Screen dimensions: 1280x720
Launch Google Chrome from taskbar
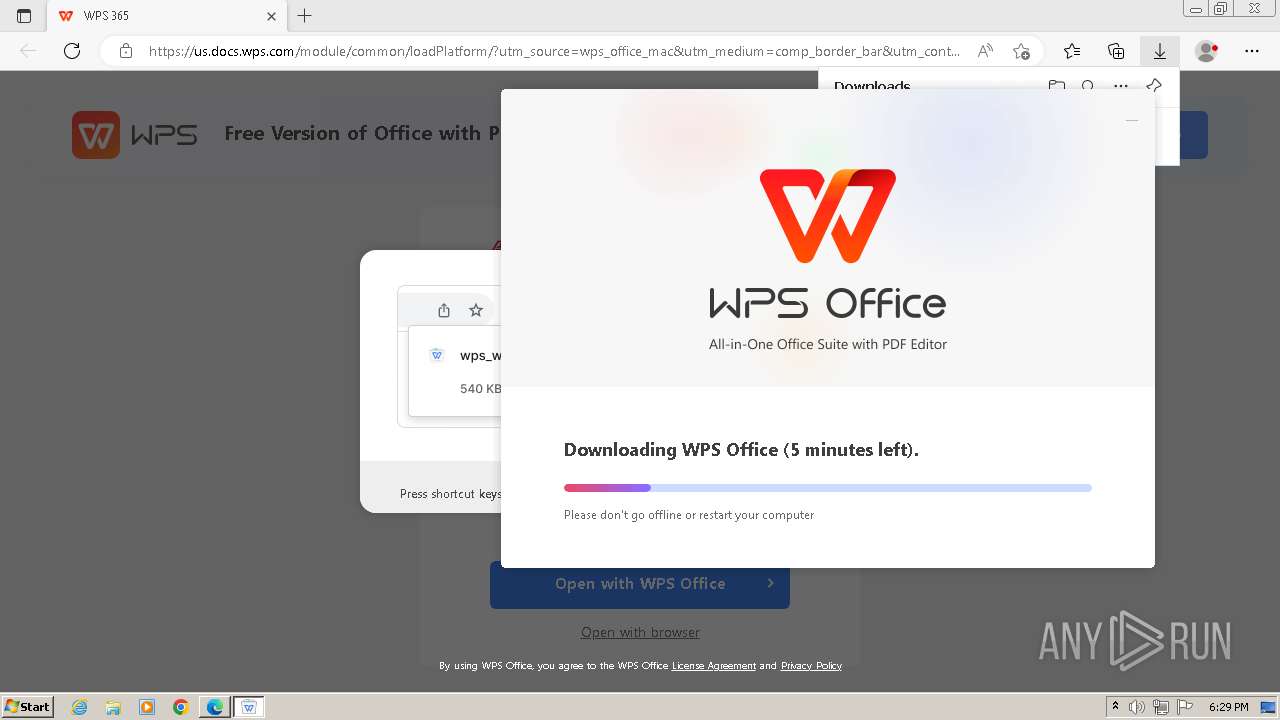pos(181,707)
